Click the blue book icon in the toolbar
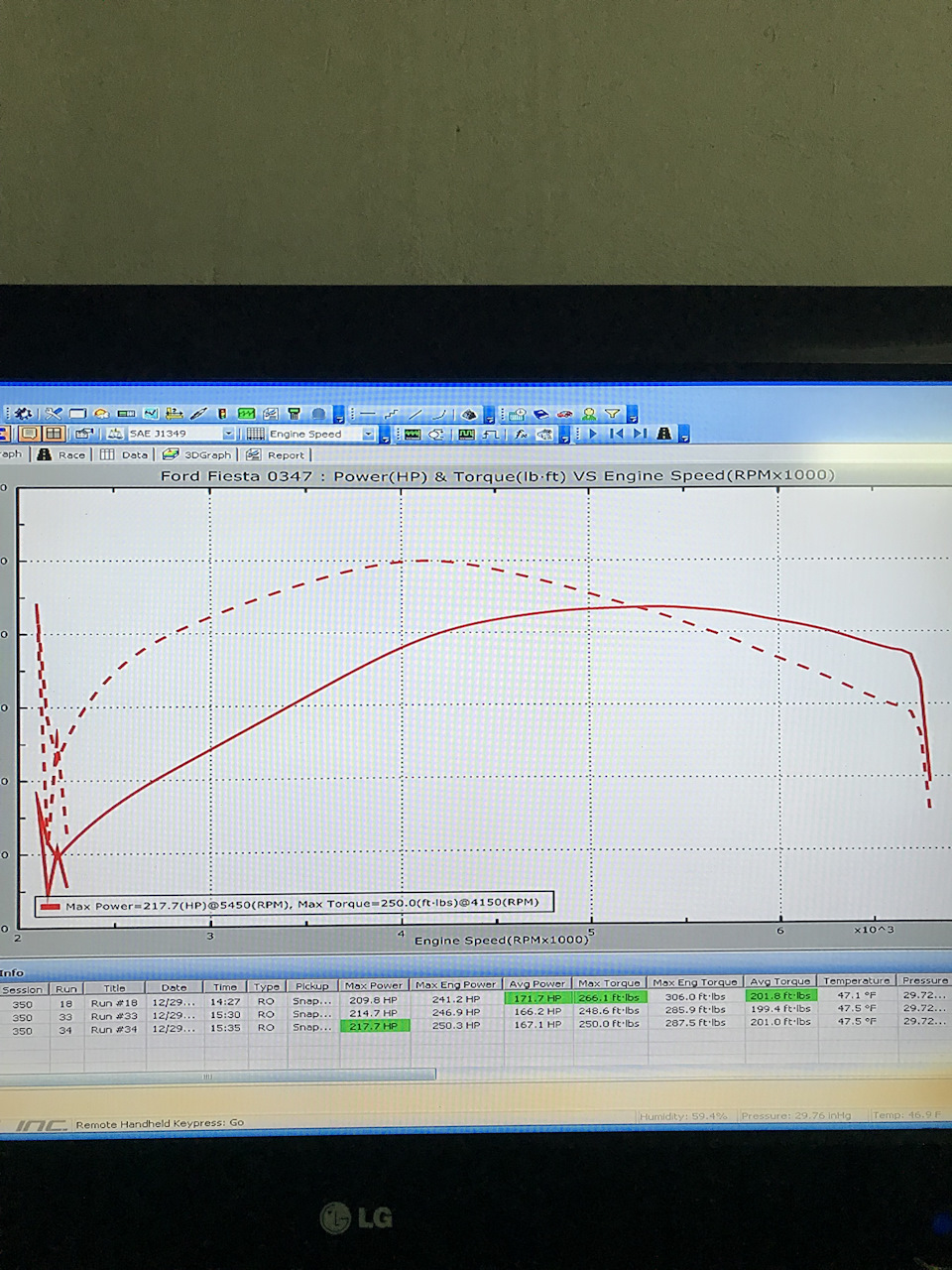This screenshot has width=952, height=1270. pyautogui.click(x=541, y=414)
